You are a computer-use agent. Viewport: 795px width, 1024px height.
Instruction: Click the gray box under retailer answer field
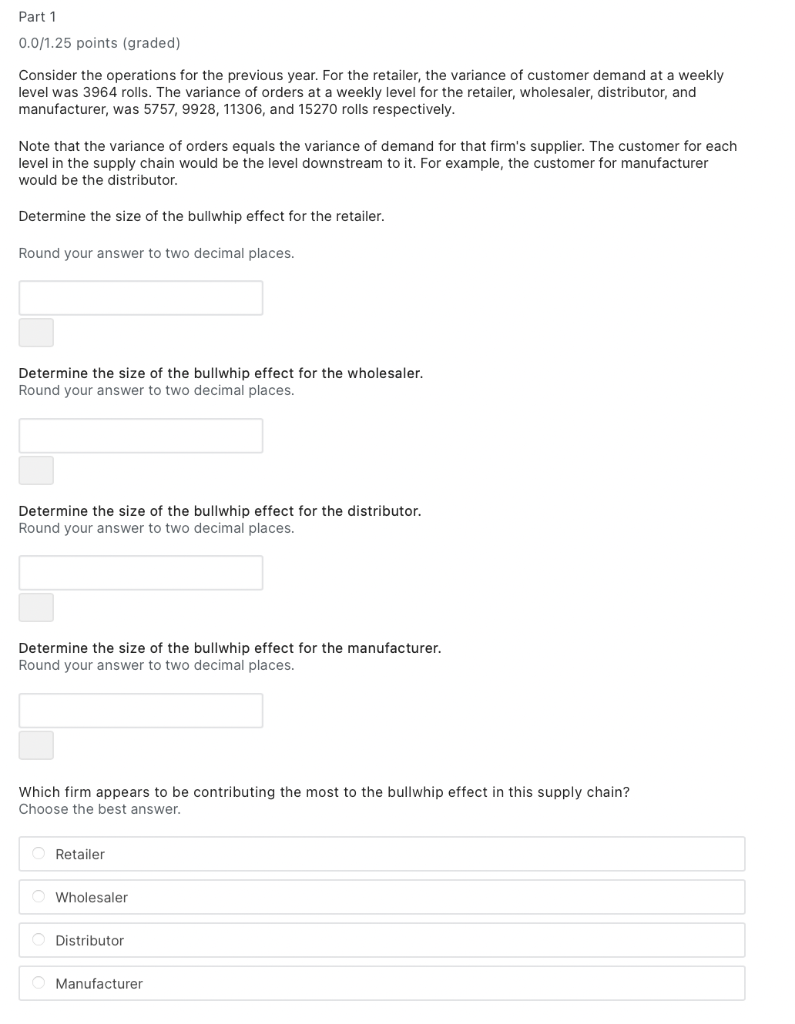pyautogui.click(x=36, y=332)
